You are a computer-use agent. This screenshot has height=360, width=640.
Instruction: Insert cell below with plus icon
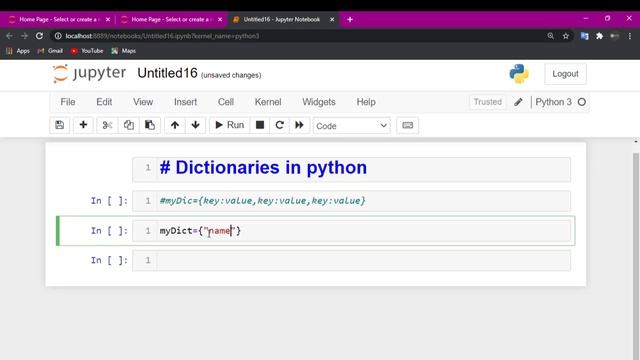pos(83,125)
